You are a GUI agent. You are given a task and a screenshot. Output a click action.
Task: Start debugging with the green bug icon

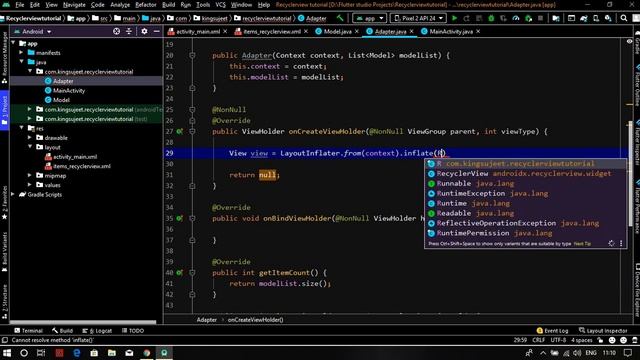point(491,18)
